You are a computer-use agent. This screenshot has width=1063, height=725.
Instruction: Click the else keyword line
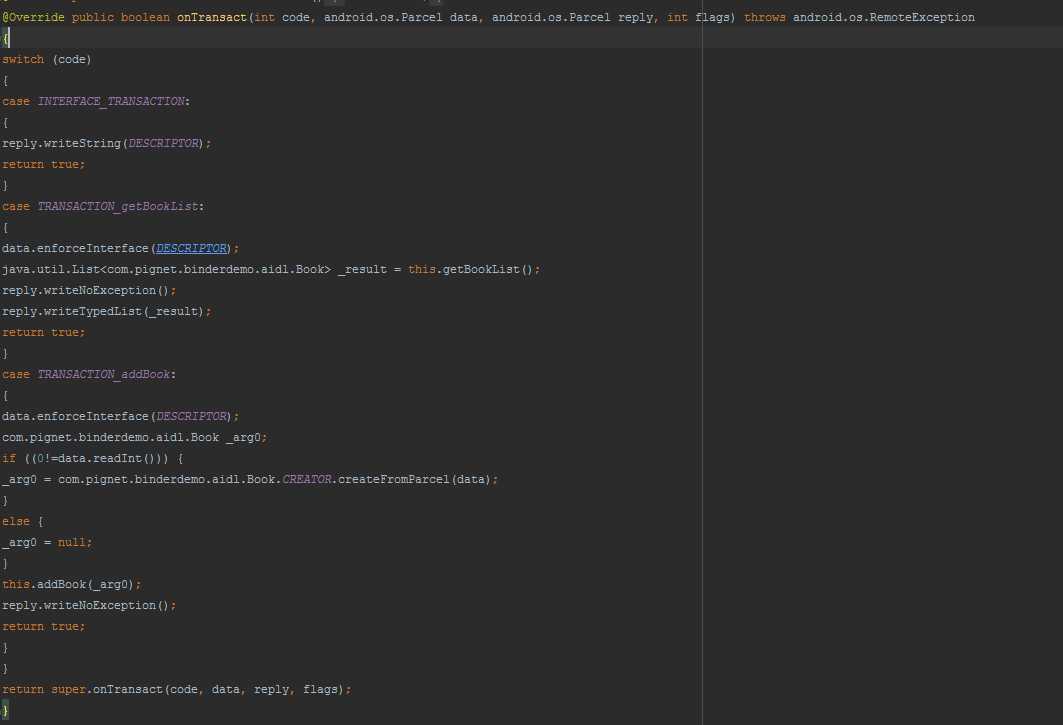coord(22,522)
